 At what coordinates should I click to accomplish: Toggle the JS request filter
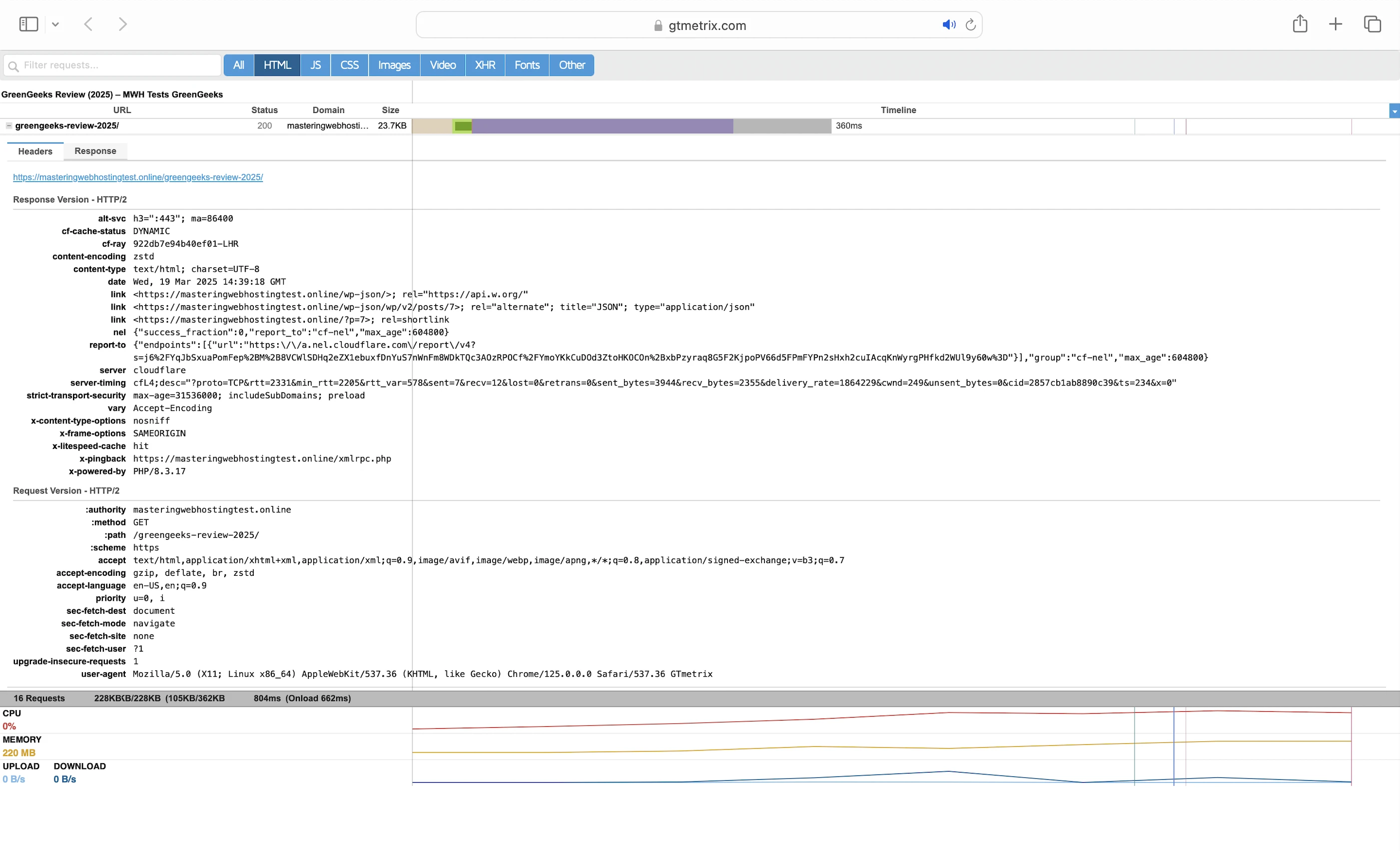pos(315,65)
